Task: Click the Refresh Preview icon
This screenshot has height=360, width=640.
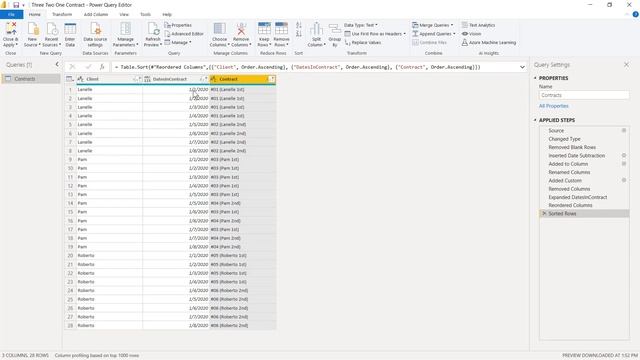Action: pos(153,34)
